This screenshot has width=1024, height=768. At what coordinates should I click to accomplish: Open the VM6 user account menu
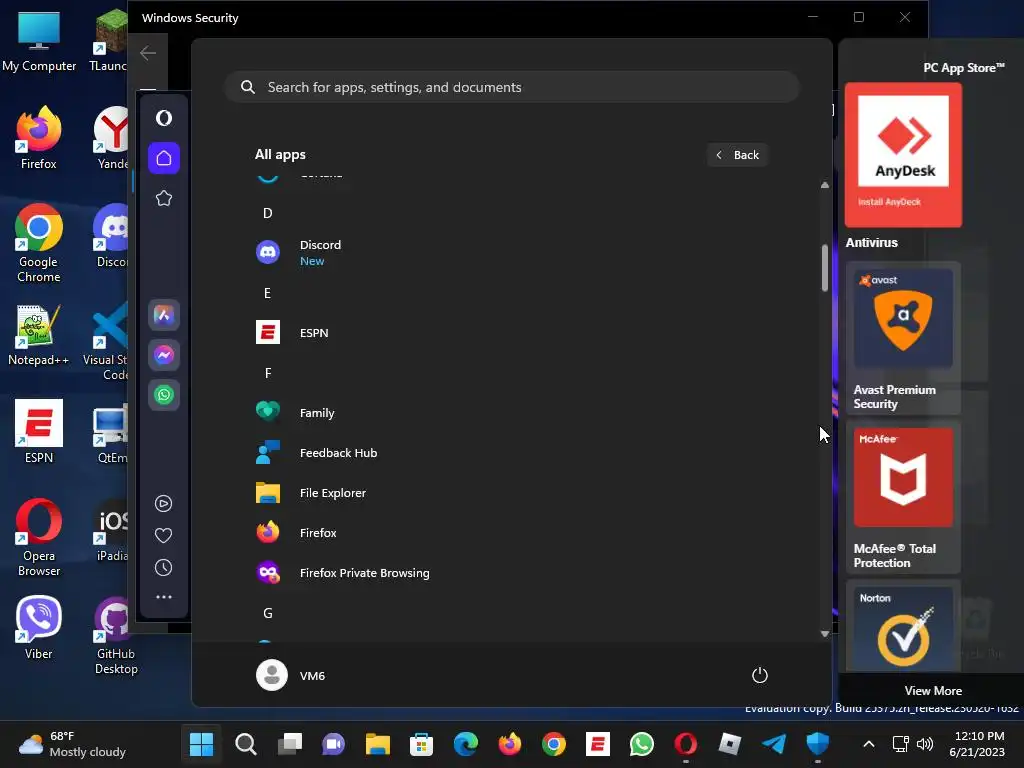(291, 675)
